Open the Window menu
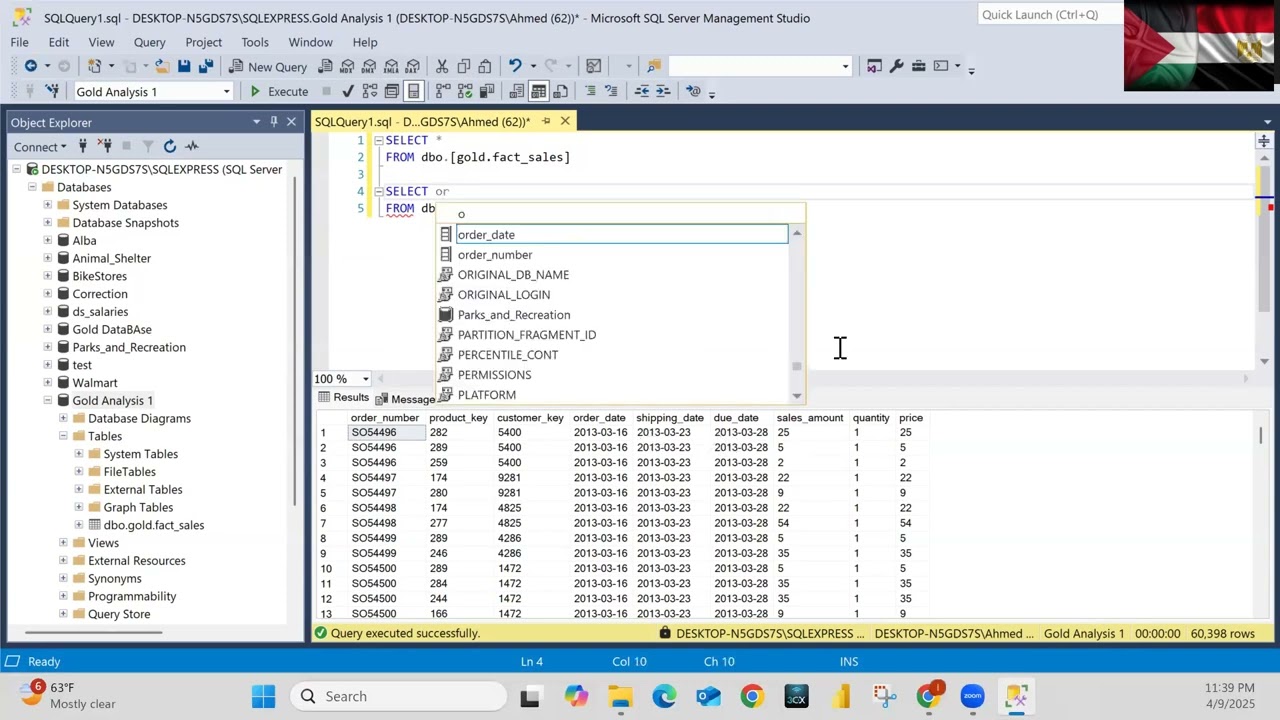The width and height of the screenshot is (1280, 720). pos(310,42)
